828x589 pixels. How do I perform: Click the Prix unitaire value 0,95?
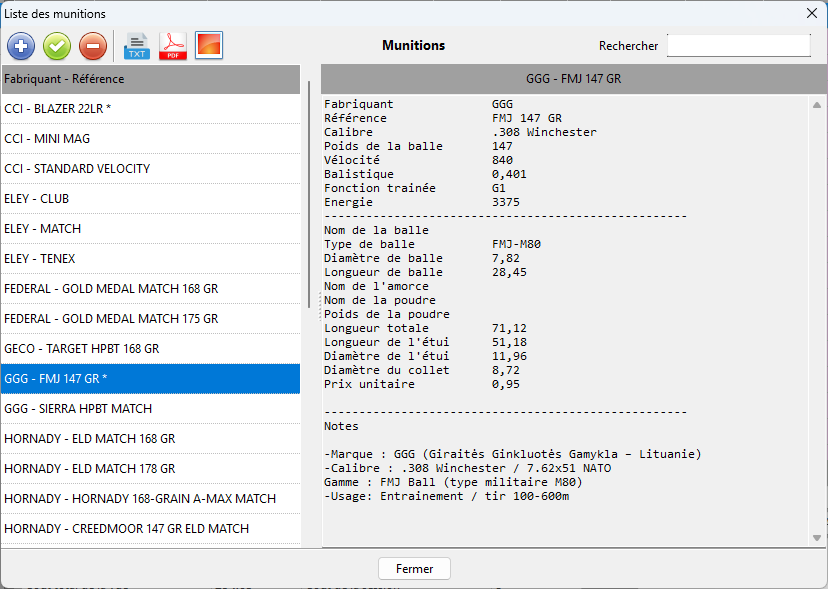click(x=506, y=384)
